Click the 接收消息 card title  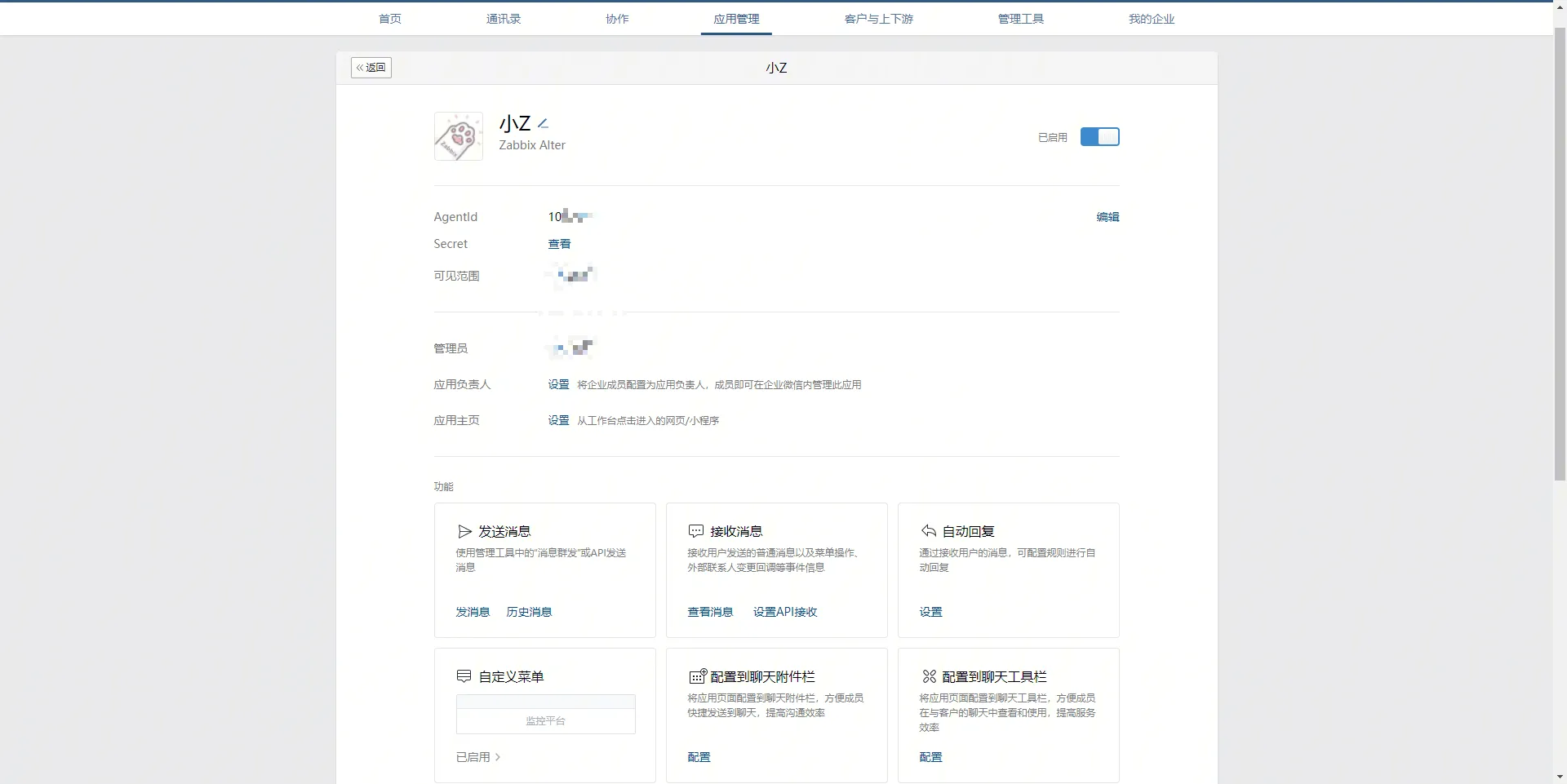(736, 532)
